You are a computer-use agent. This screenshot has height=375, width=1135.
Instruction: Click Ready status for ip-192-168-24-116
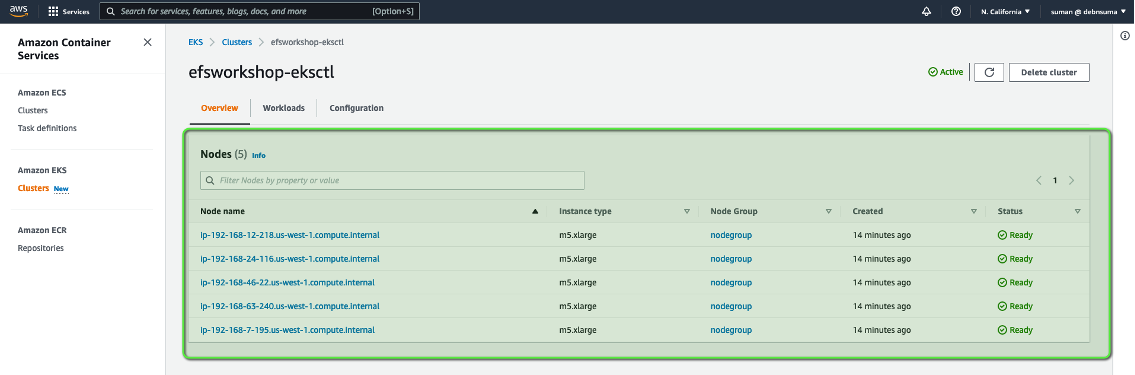pos(1015,259)
